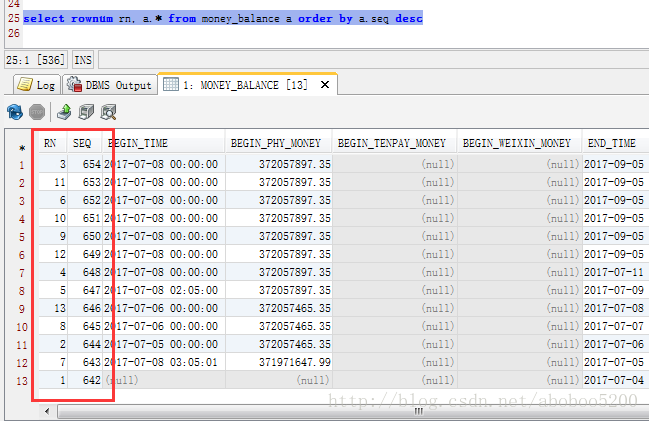Click the null BEGIN_TIME cell in row 13
The width and height of the screenshot is (649, 421).
click(164, 380)
